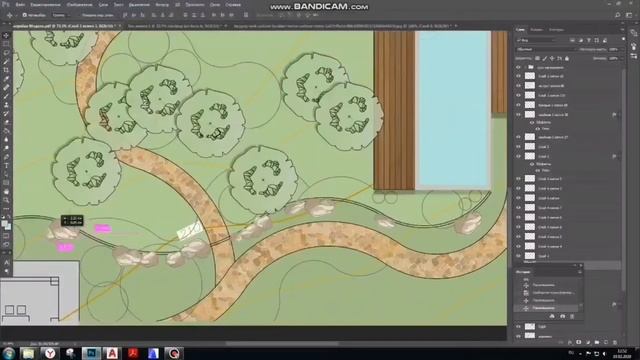Screen dimensions: 640x360
Task: Toggle the Автовыбор auto-select checkbox
Action: (x=24, y=15)
